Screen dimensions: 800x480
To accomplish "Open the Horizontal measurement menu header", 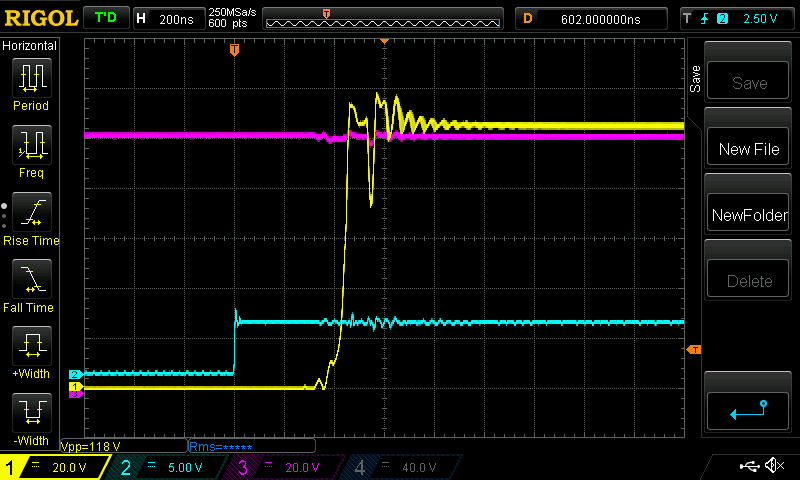I will 30,46.
